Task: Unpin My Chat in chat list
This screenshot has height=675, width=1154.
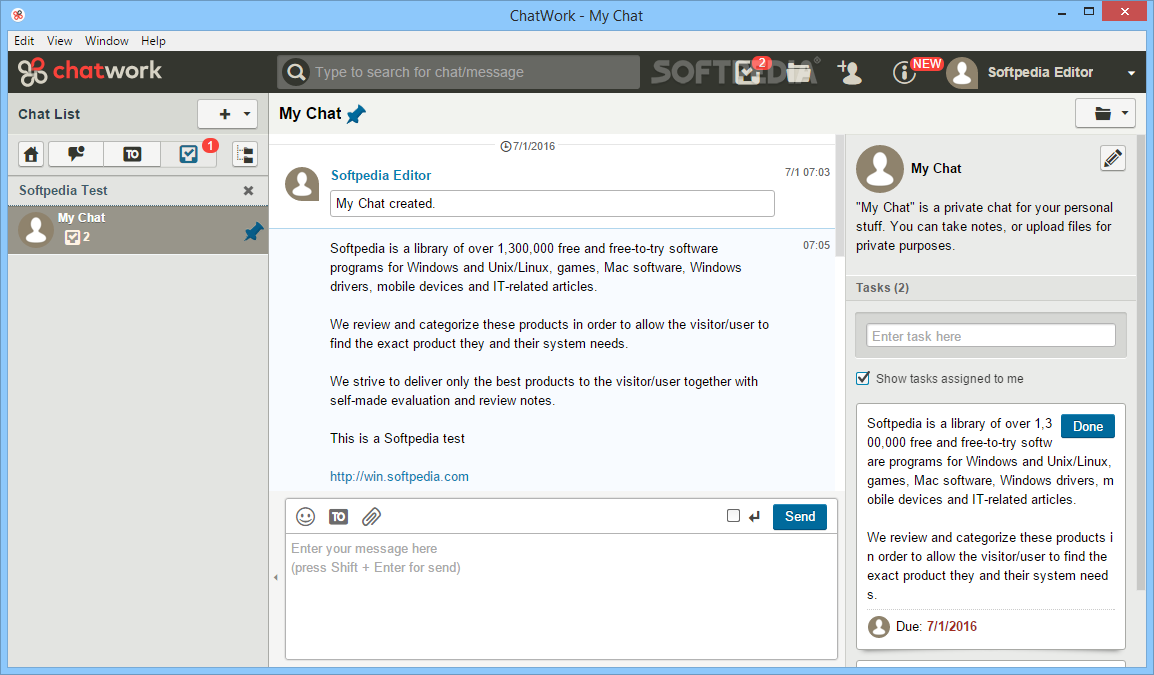Action: pos(253,233)
